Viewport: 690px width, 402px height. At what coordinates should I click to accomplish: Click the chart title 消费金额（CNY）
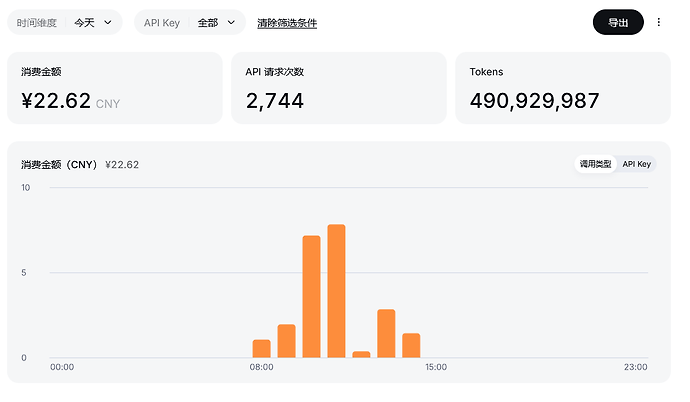pyautogui.click(x=59, y=164)
